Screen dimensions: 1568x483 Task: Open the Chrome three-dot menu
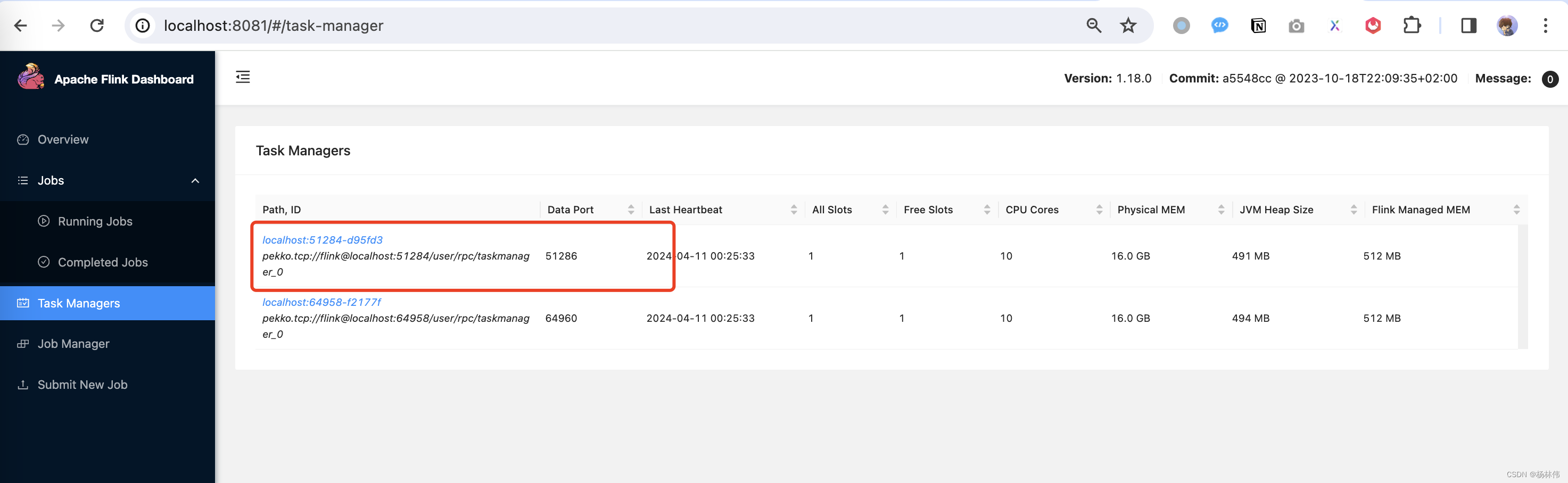(x=1545, y=26)
